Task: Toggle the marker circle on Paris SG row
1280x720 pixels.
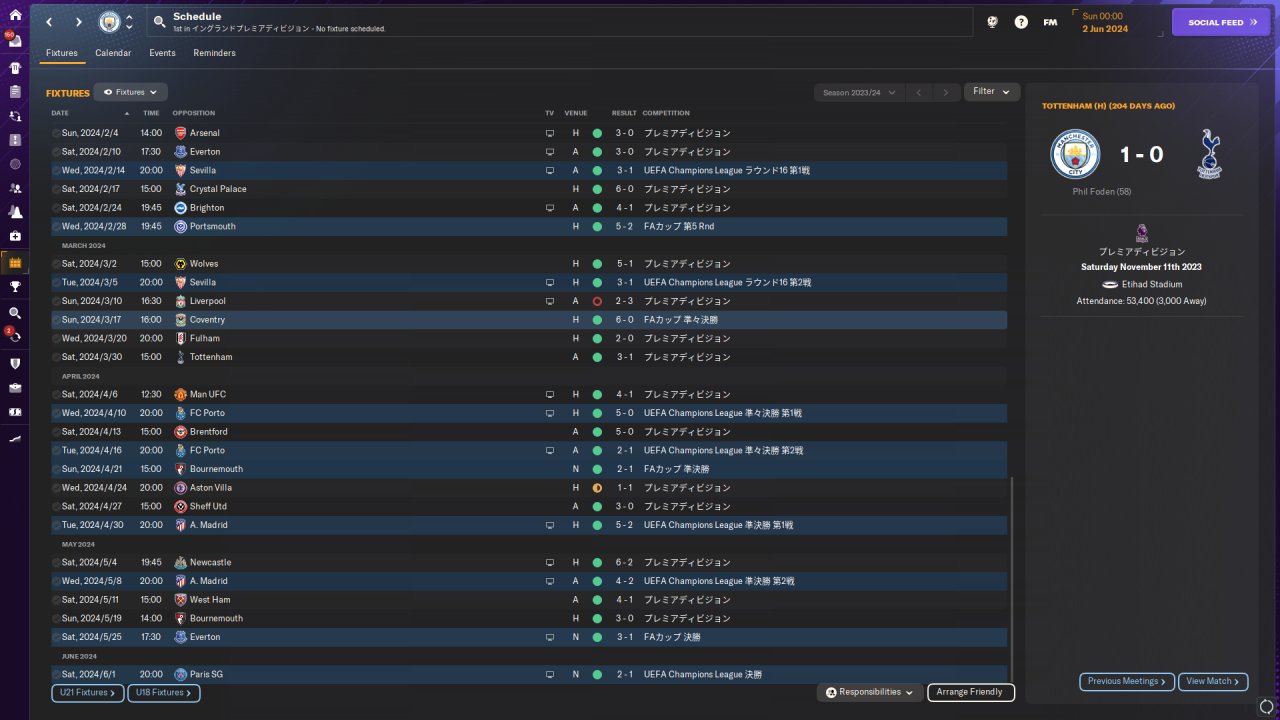Action: coord(56,675)
